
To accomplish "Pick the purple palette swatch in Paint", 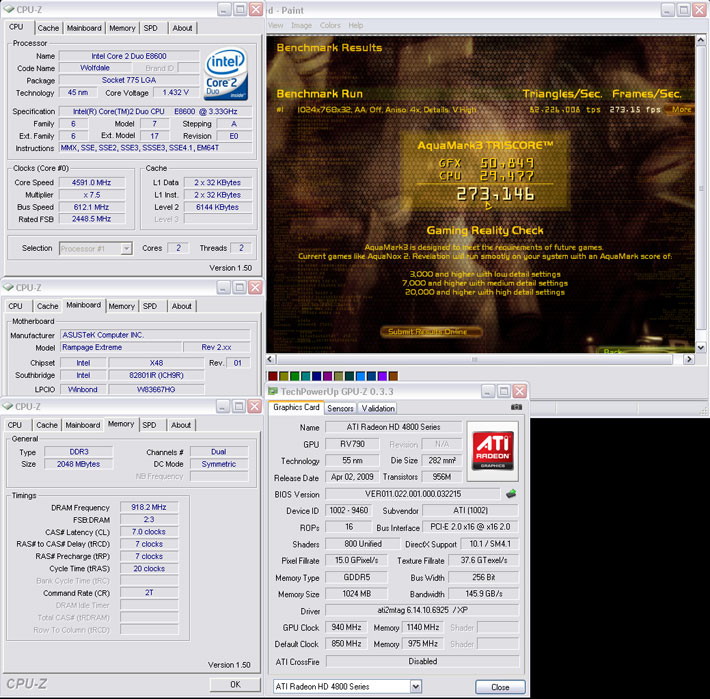I will [327, 376].
